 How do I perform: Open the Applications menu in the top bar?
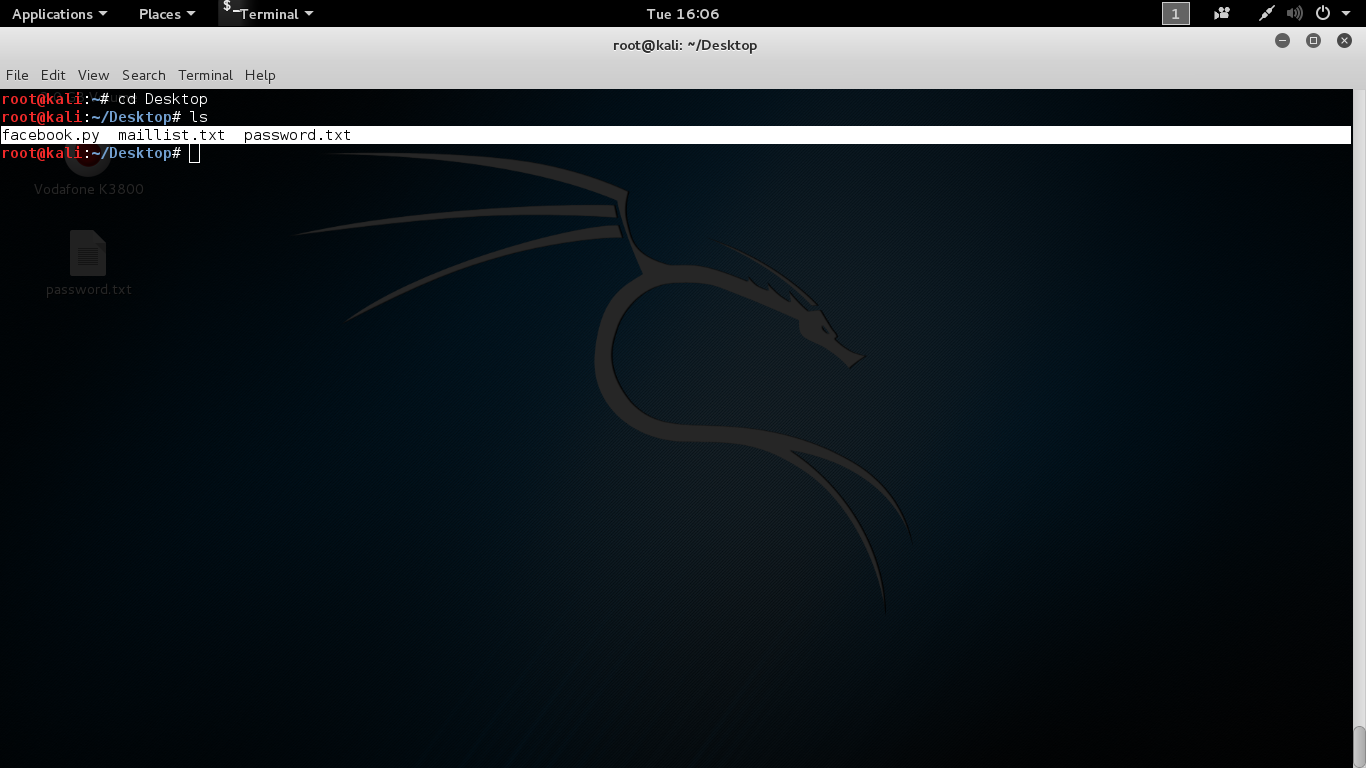pyautogui.click(x=59, y=14)
